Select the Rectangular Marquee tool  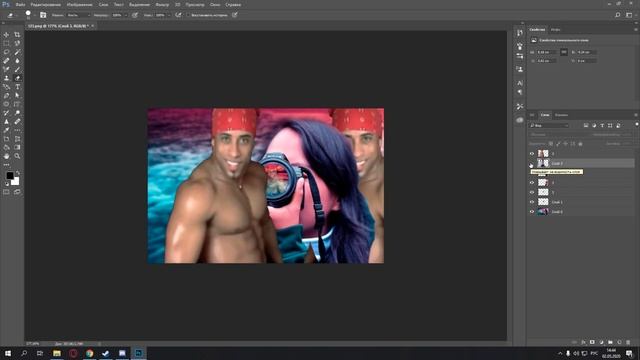coord(6,43)
